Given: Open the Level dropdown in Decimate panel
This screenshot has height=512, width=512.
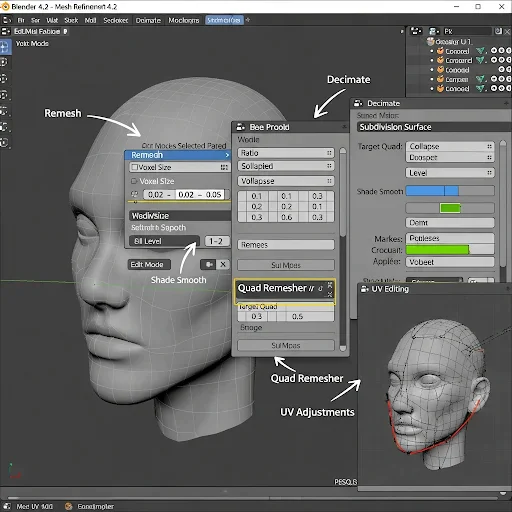Looking at the screenshot, I should tap(450, 173).
